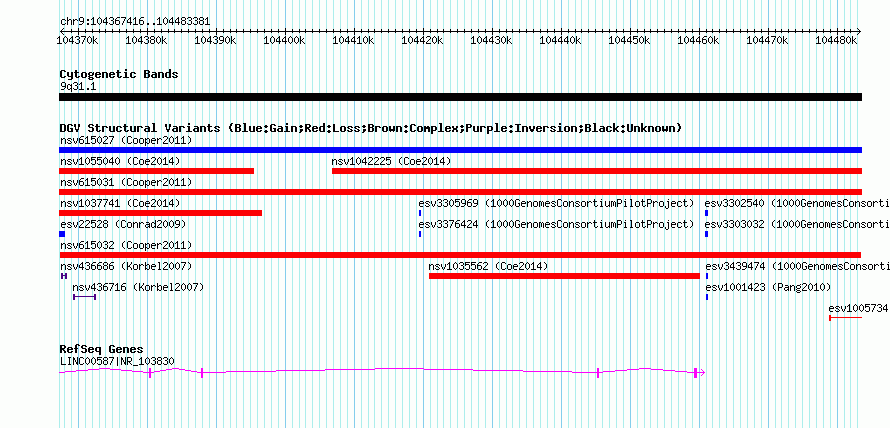Image resolution: width=890 pixels, height=428 pixels.
Task: Select the red bar under nsv615032
Action: click(x=460, y=255)
